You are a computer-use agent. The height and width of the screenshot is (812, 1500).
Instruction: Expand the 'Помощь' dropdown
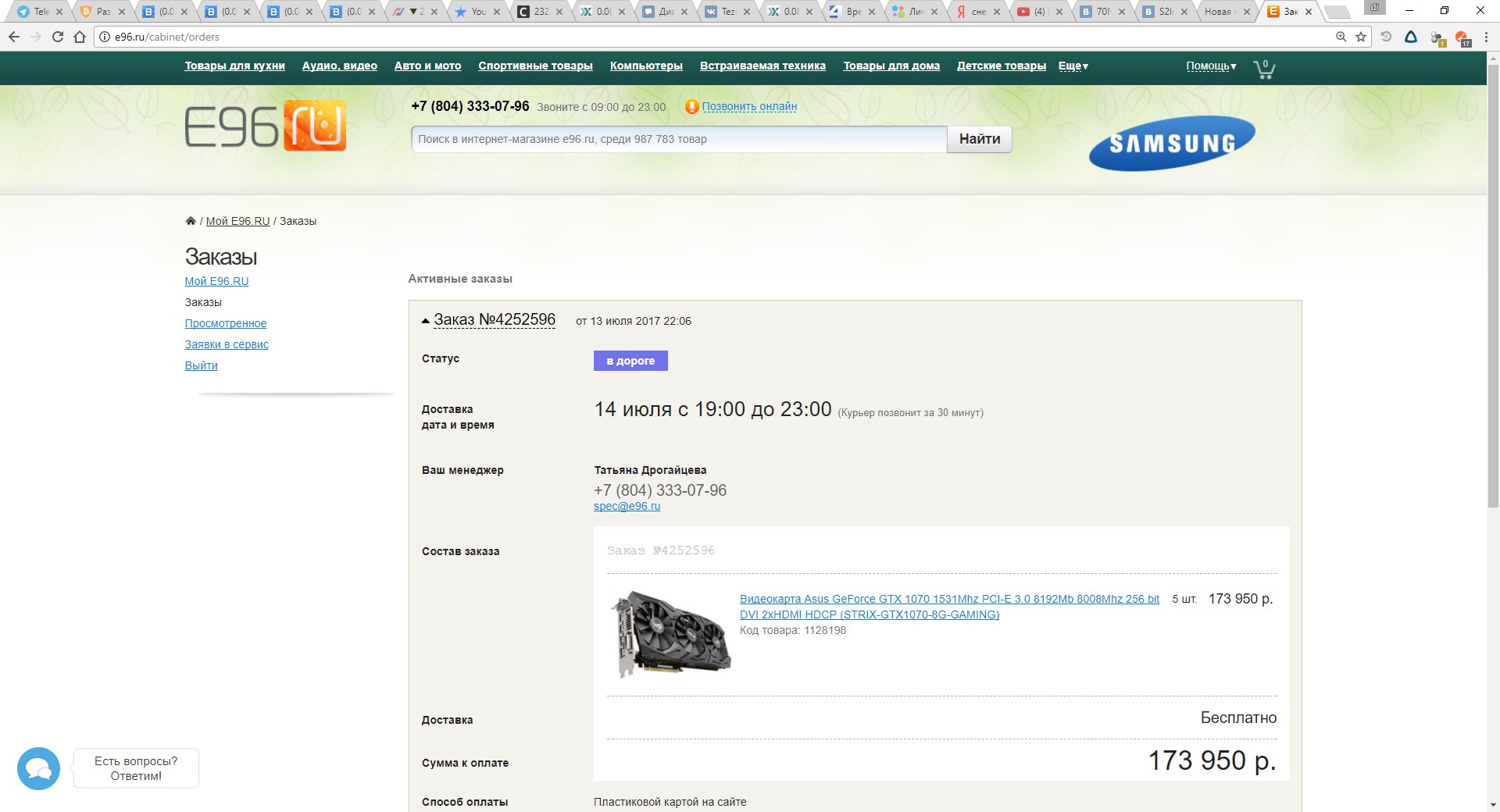point(1211,66)
